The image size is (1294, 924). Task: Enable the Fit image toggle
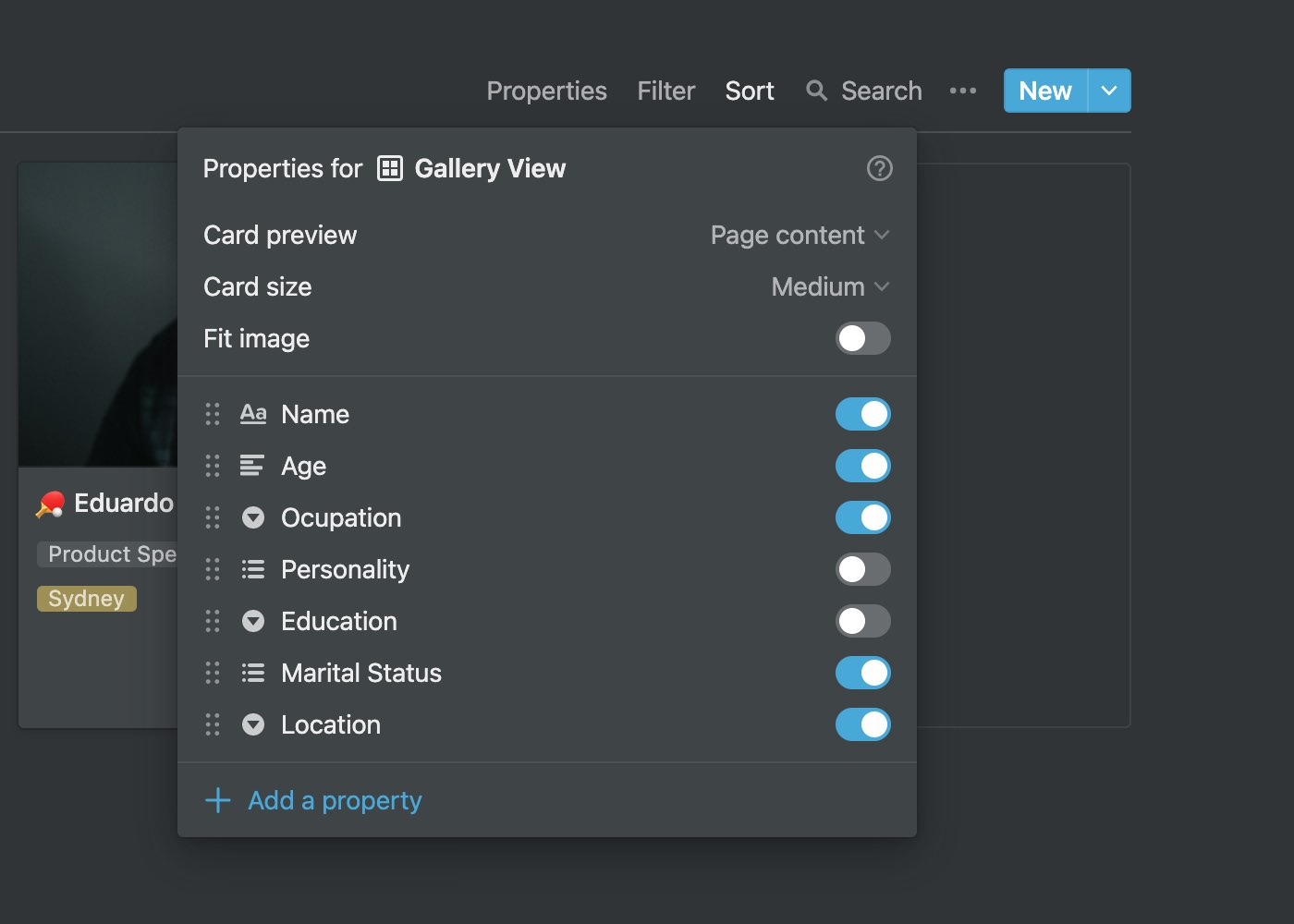[x=862, y=338]
